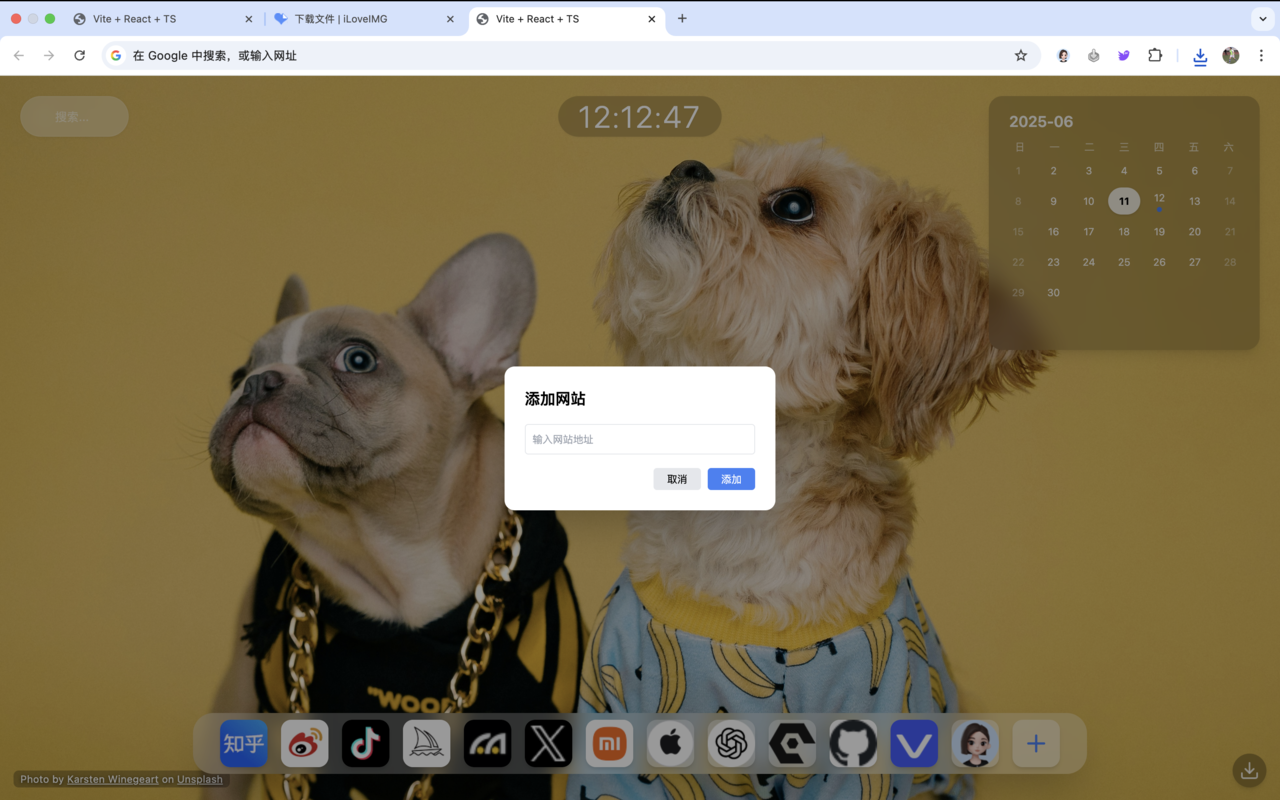This screenshot has height=800, width=1280.
Task: Open the gray joystick extension in the toolbar
Action: (x=1094, y=56)
